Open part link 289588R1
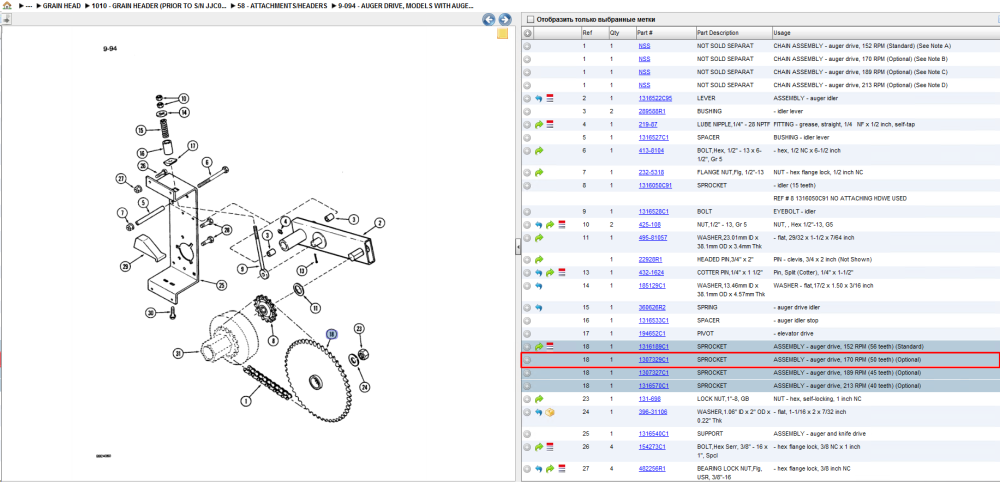 (652, 112)
